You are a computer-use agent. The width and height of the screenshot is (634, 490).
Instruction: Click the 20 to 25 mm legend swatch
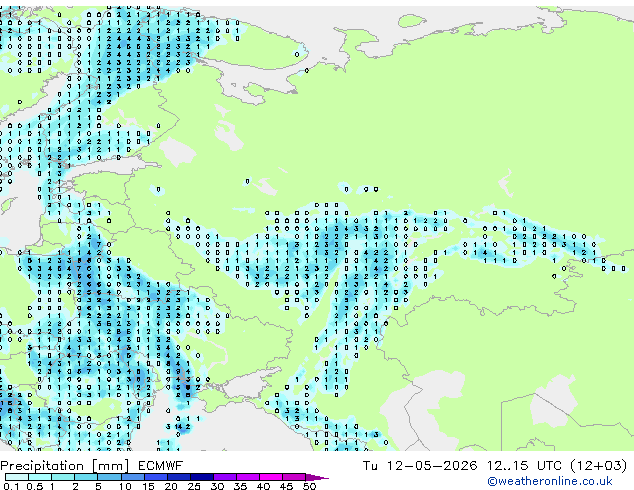coord(178,477)
